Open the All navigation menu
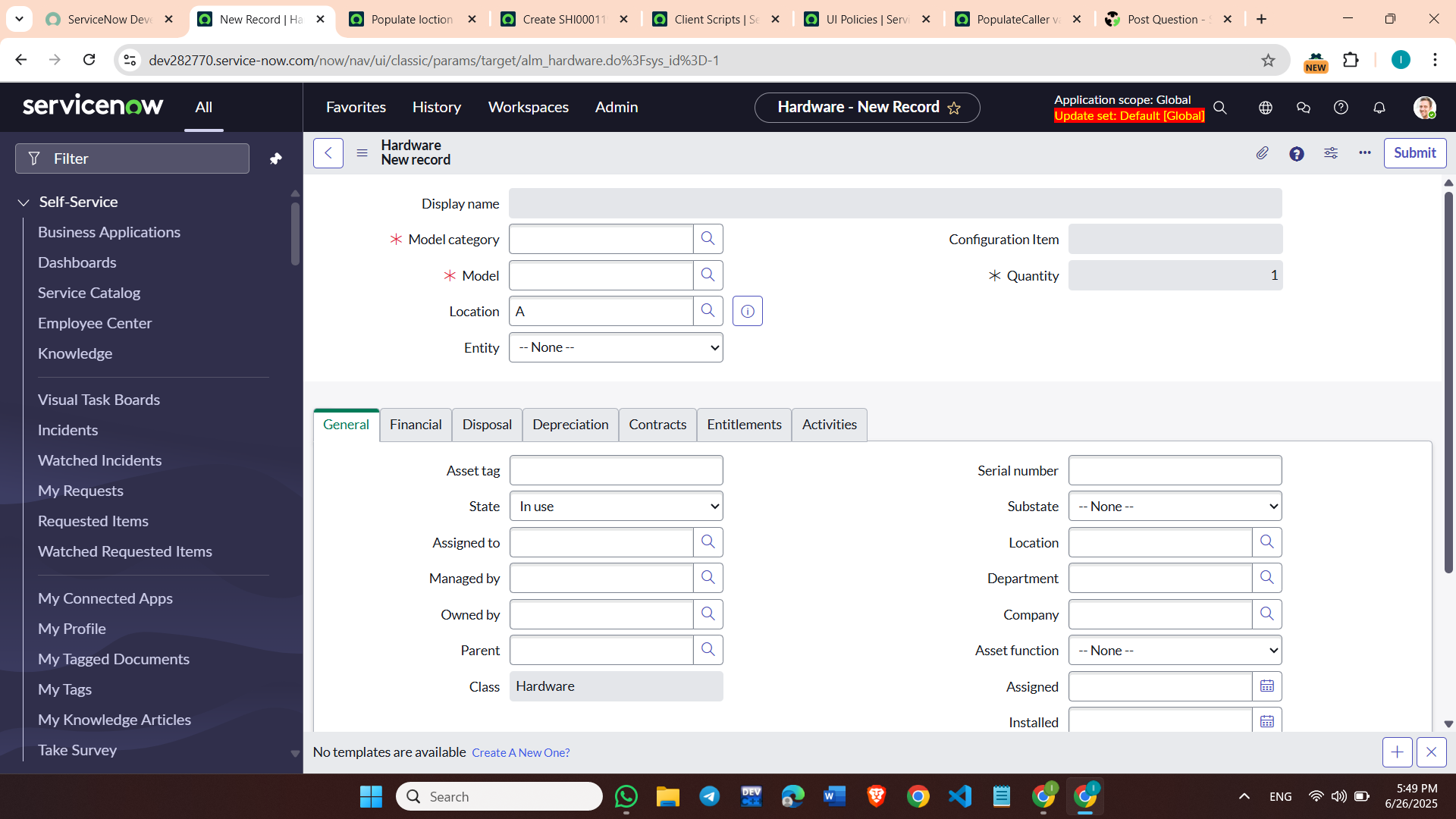Image resolution: width=1456 pixels, height=819 pixels. [203, 108]
